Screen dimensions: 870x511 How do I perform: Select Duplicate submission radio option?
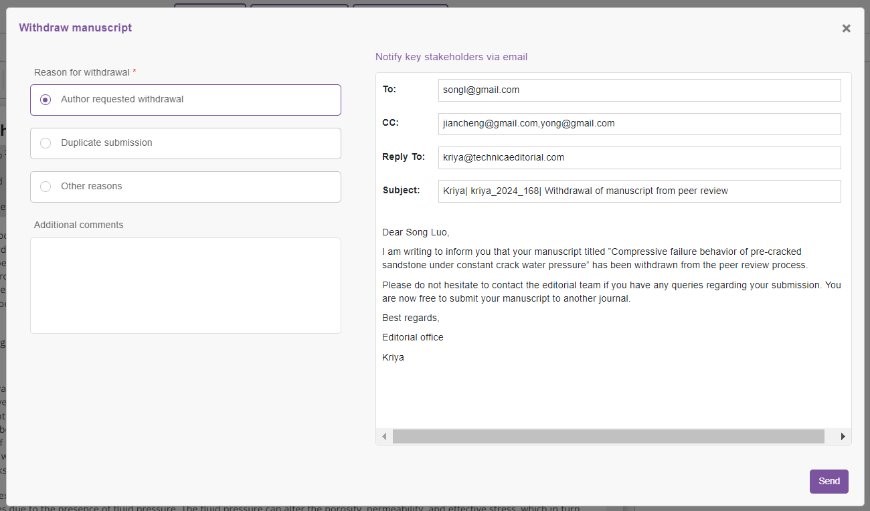point(45,143)
